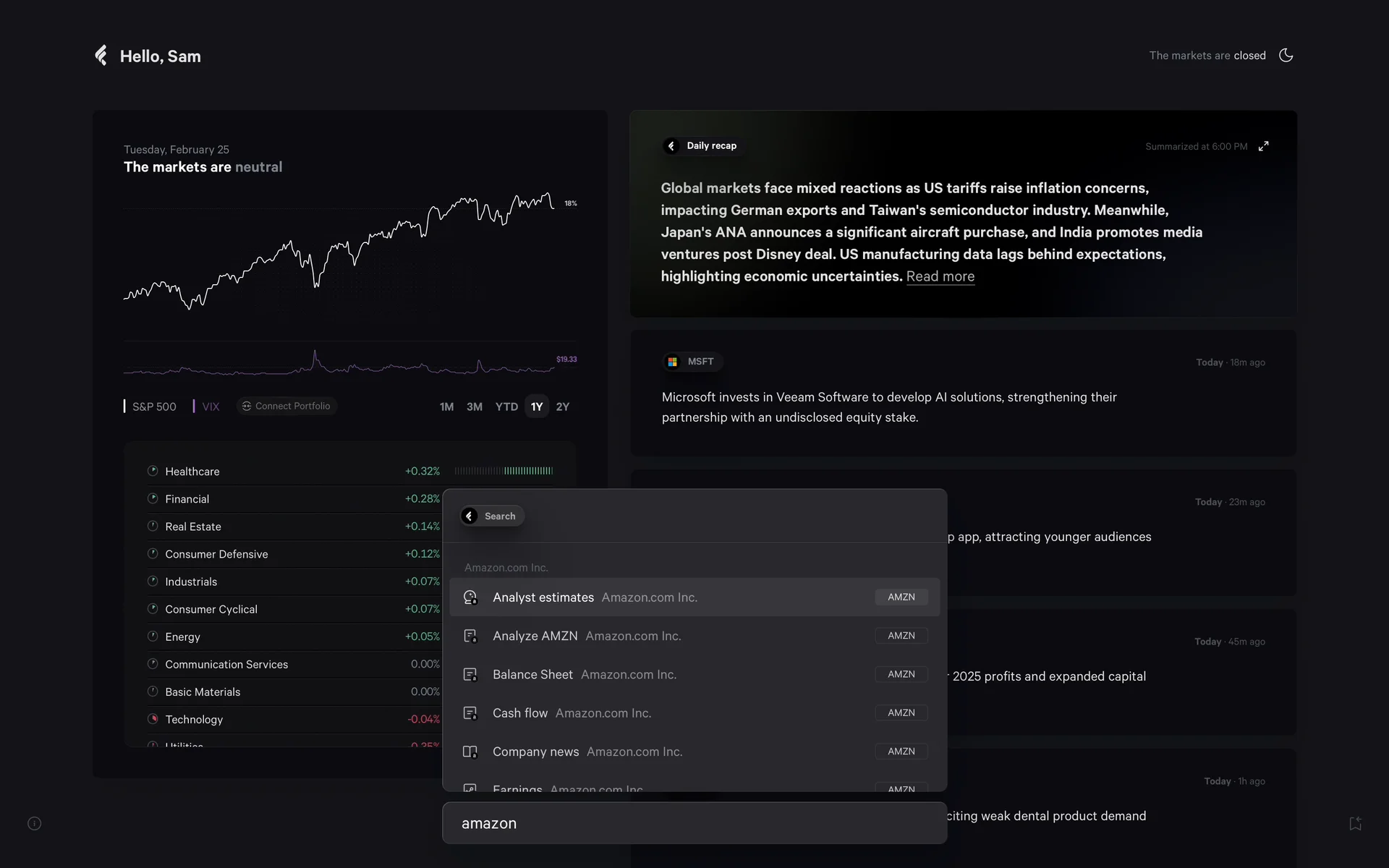Click the Balance Sheet result icon

coord(470,675)
